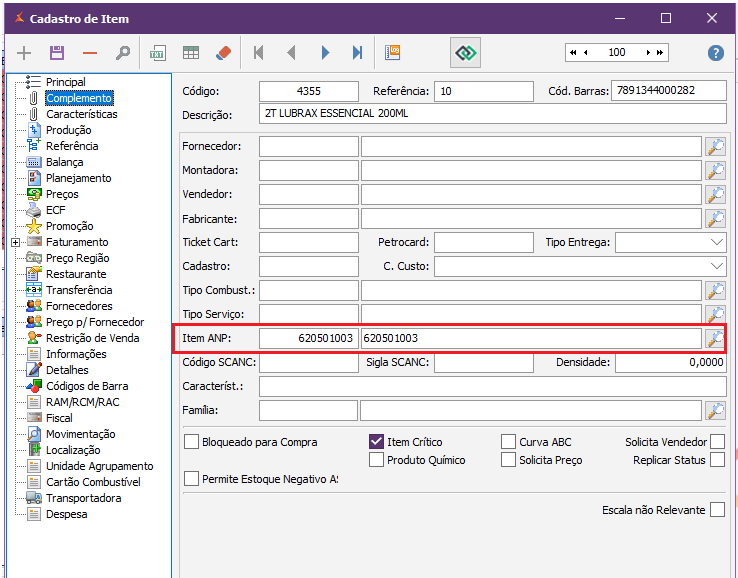This screenshot has width=738, height=578.
Task: Click the red minus delete icon
Action: [x=90, y=53]
